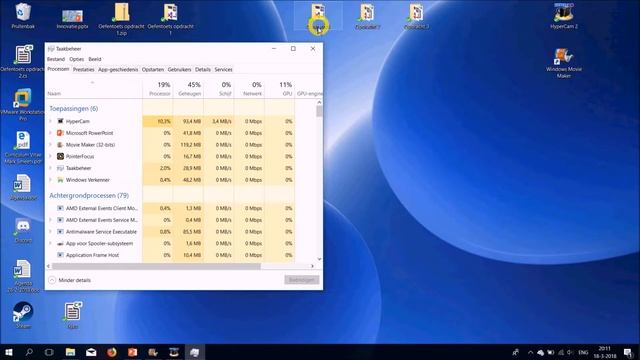This screenshot has height=360, width=640.
Task: Switch to the Services tab
Action: [223, 70]
